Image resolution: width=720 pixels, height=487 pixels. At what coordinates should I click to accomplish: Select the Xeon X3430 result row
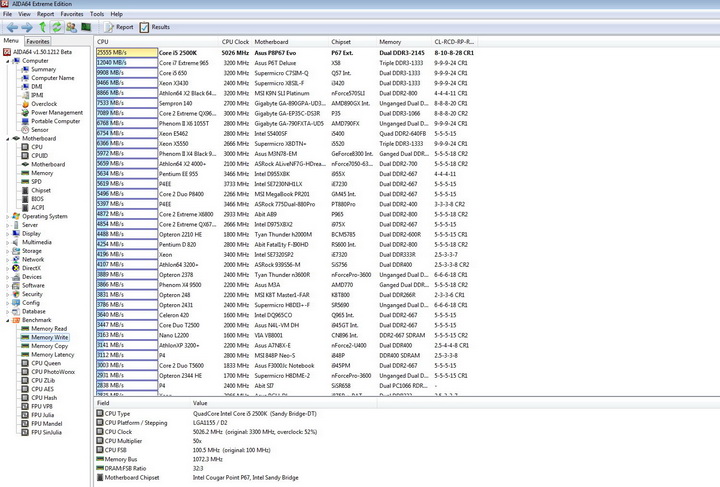coord(285,83)
